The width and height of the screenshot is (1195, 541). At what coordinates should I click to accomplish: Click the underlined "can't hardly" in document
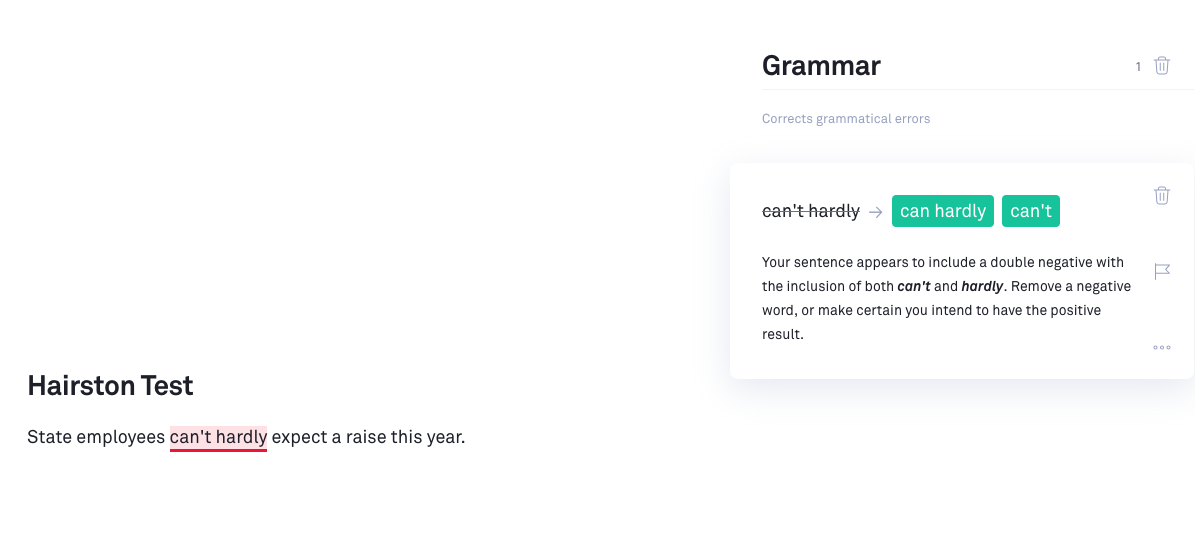click(x=218, y=437)
